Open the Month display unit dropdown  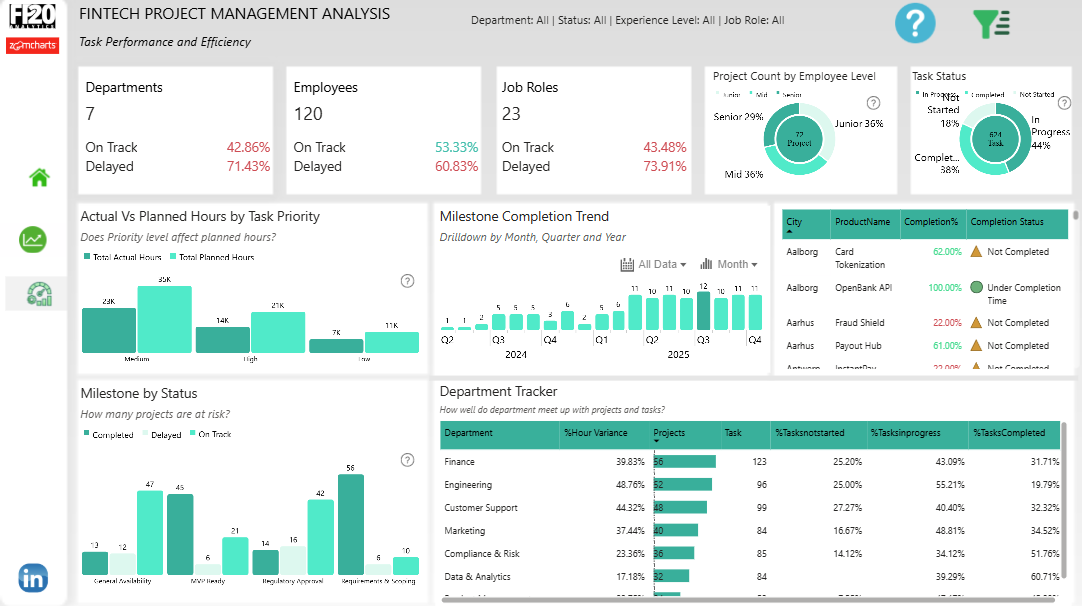coord(728,264)
